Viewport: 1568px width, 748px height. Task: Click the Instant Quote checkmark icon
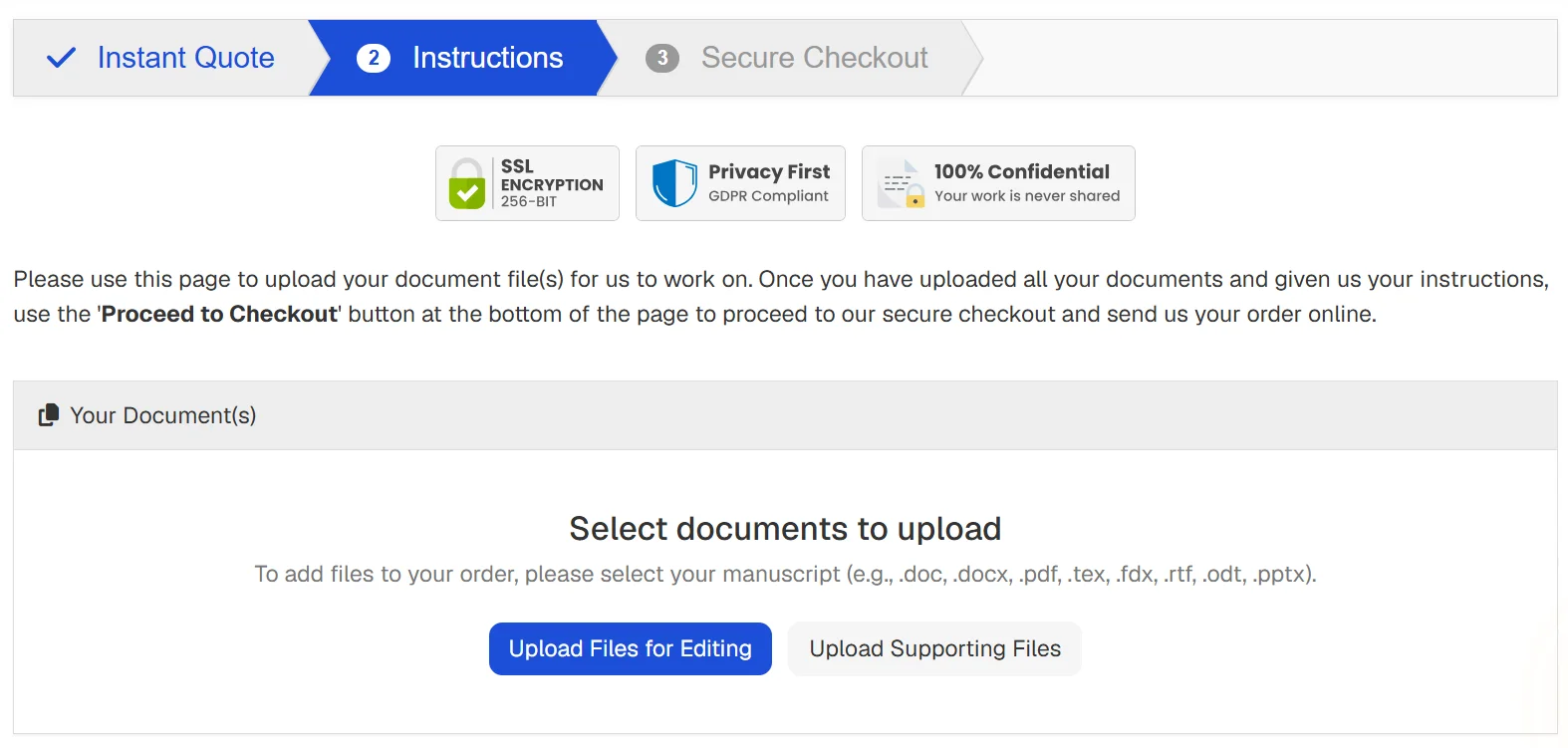point(61,58)
